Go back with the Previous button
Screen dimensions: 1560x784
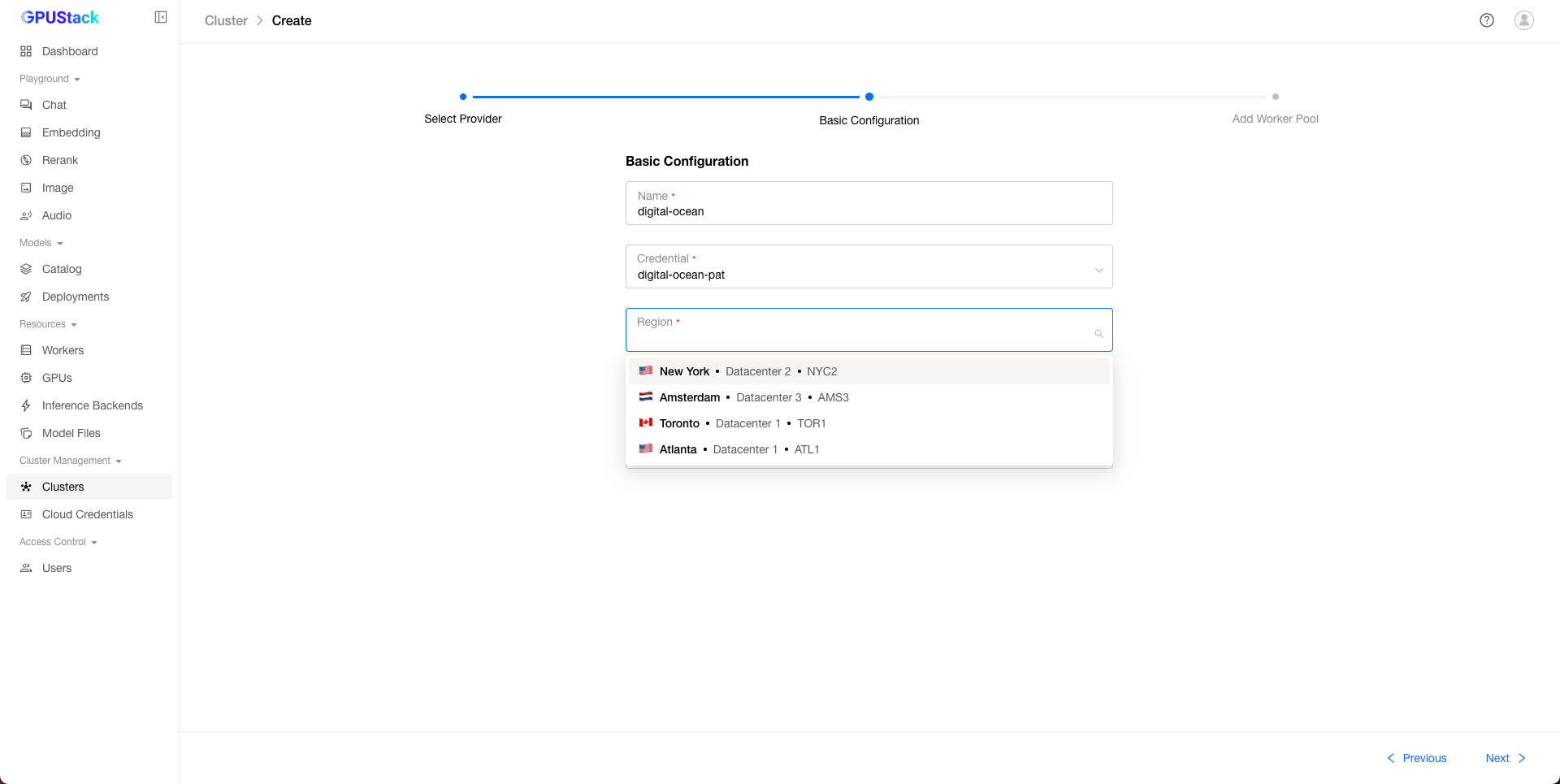[x=1416, y=758]
